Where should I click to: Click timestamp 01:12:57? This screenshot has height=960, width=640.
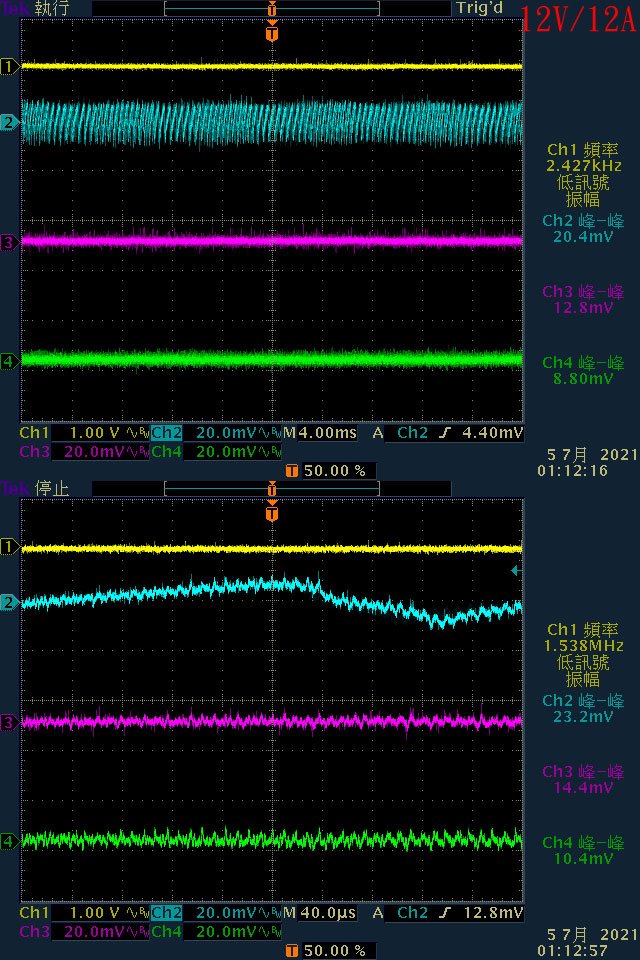[x=573, y=950]
